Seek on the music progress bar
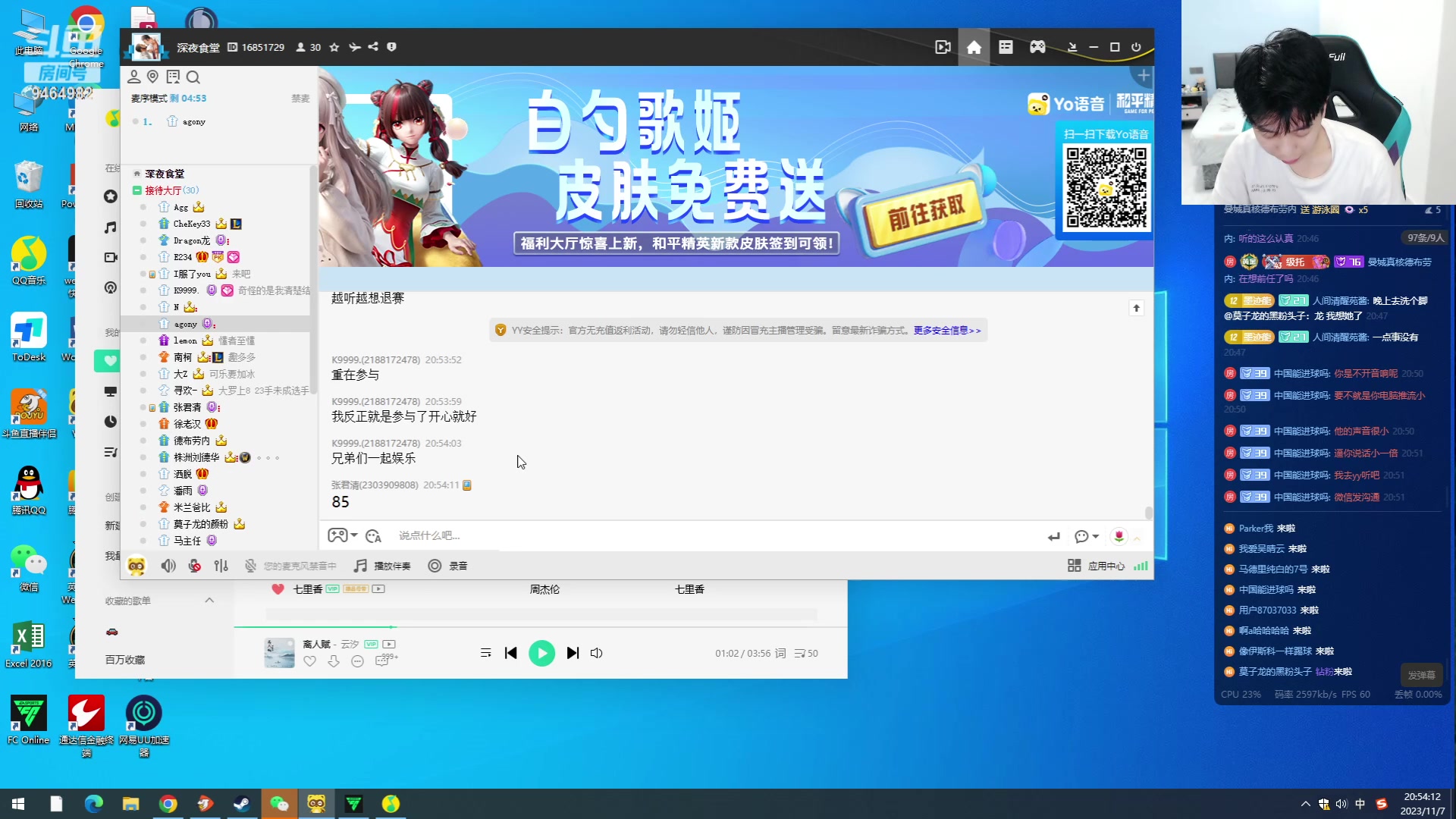Image resolution: width=1456 pixels, height=819 pixels. tap(540, 627)
